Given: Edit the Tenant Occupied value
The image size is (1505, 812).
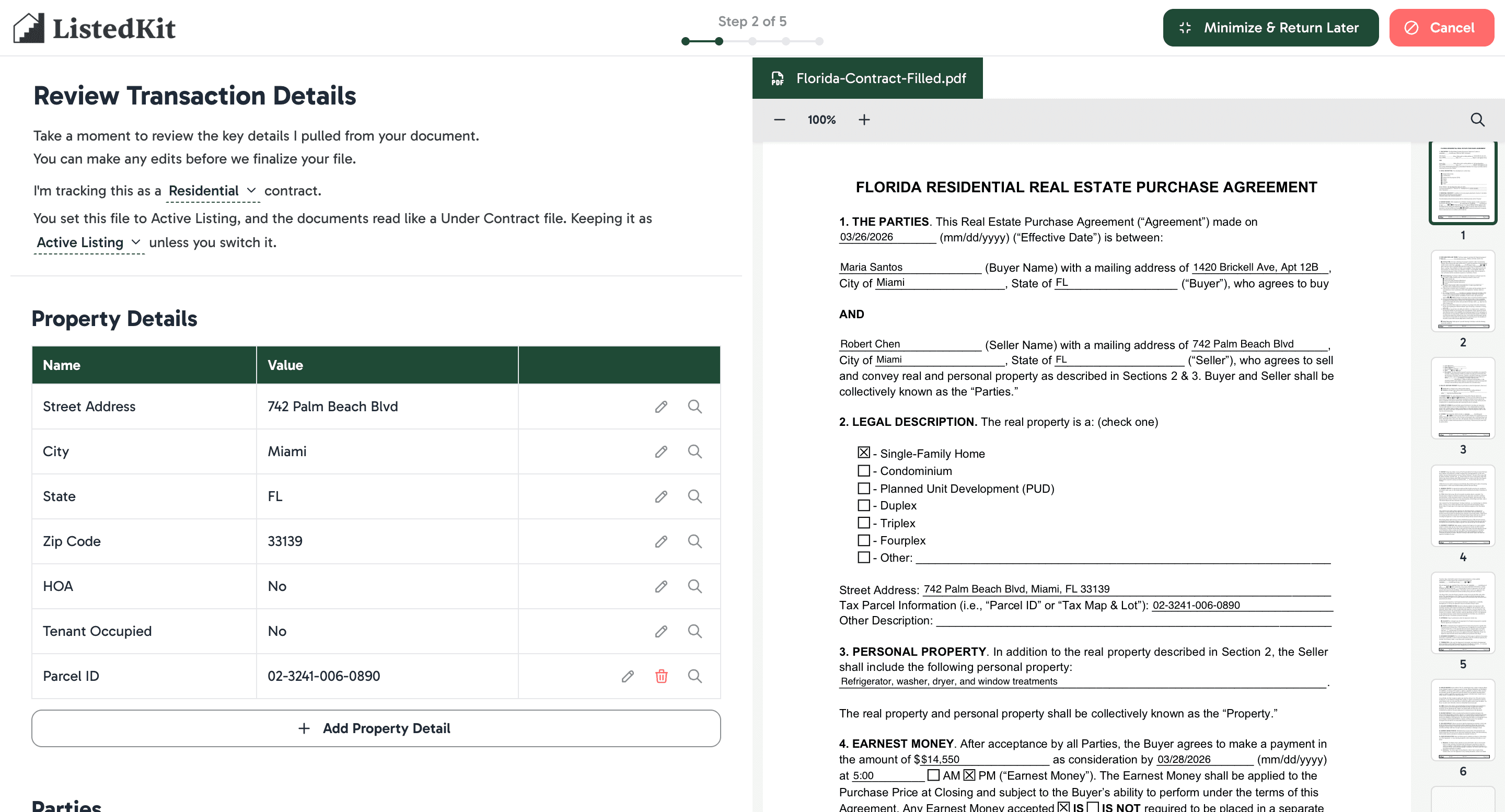Looking at the screenshot, I should click(661, 632).
